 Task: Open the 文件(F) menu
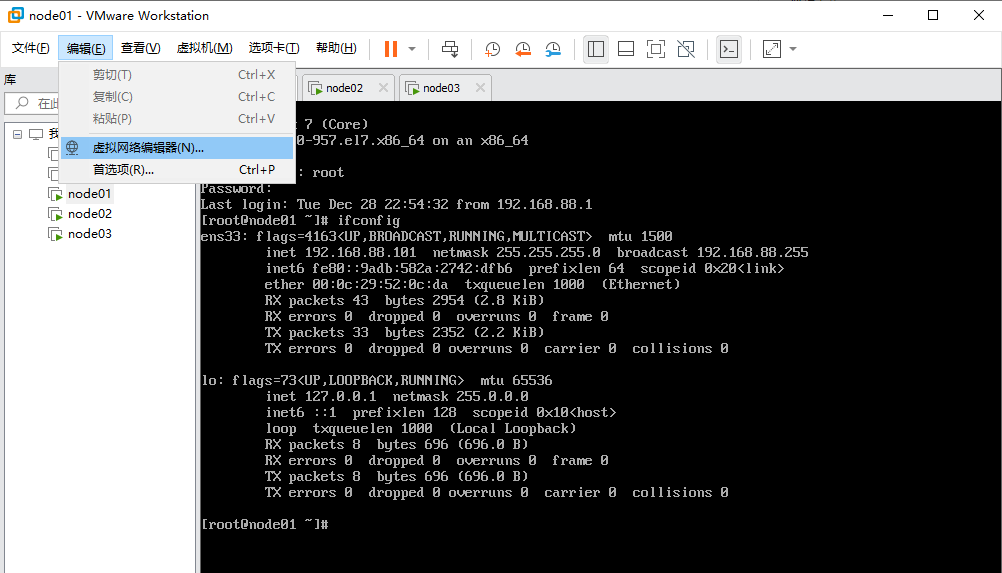pyautogui.click(x=30, y=48)
